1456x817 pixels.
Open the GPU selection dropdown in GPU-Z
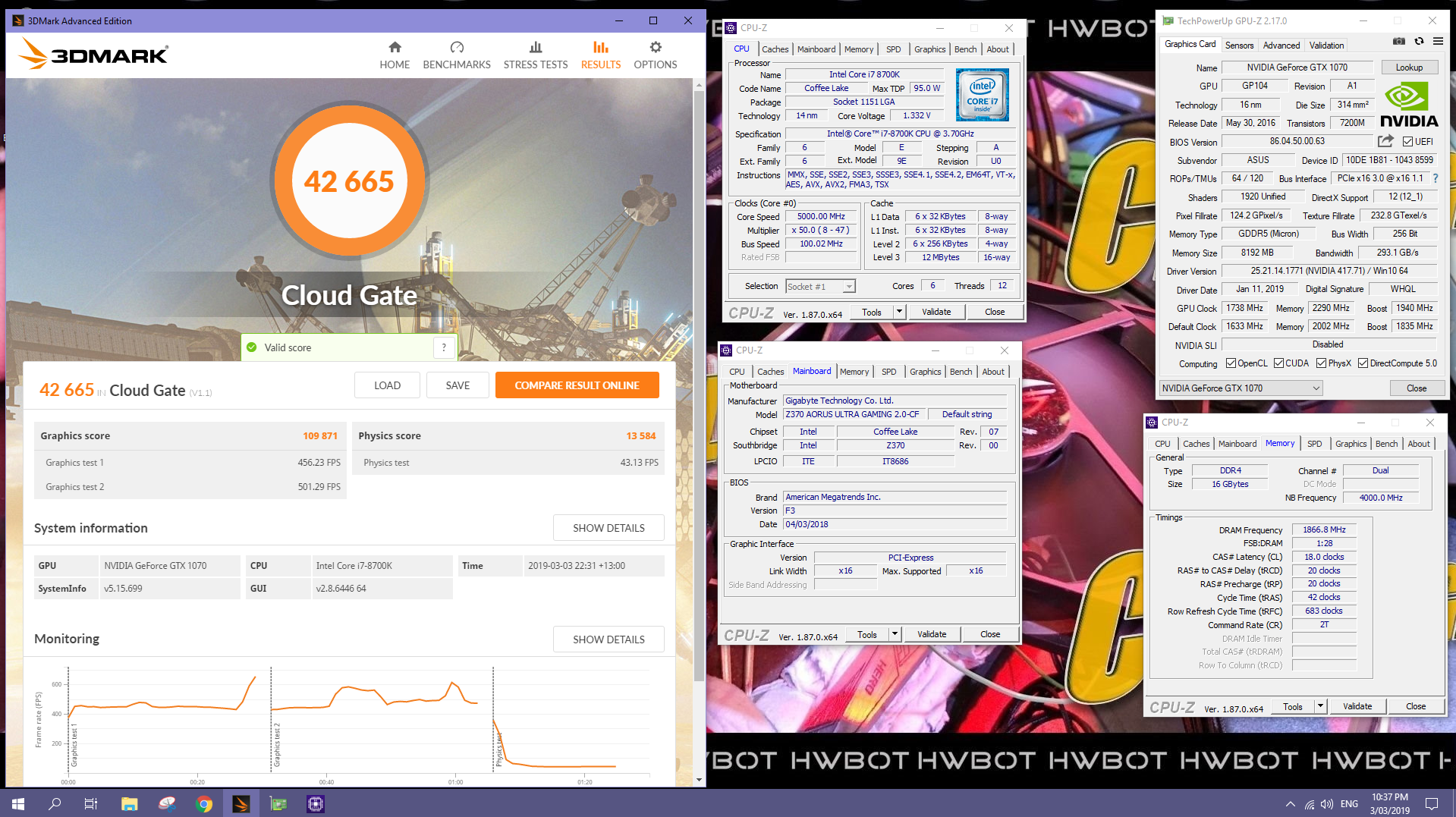point(1241,388)
